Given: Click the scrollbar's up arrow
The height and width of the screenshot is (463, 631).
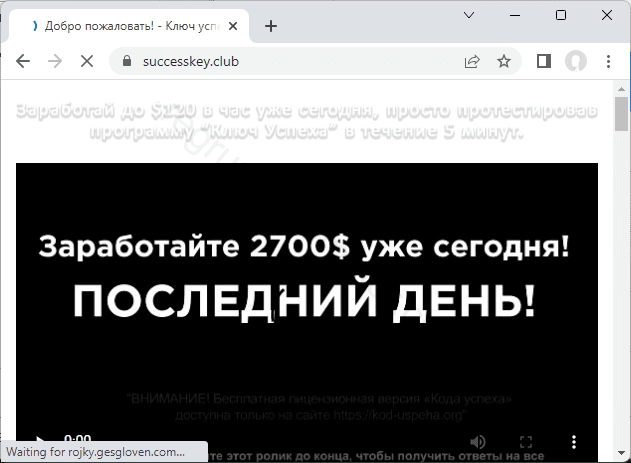Looking at the screenshot, I should coord(621,88).
